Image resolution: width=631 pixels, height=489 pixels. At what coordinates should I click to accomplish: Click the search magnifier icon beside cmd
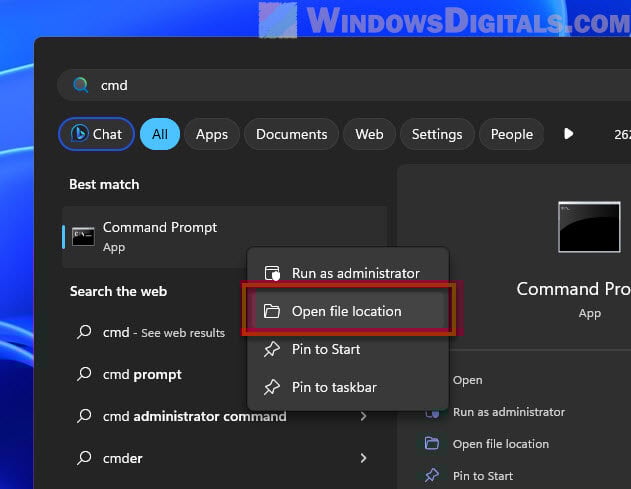pos(80,85)
